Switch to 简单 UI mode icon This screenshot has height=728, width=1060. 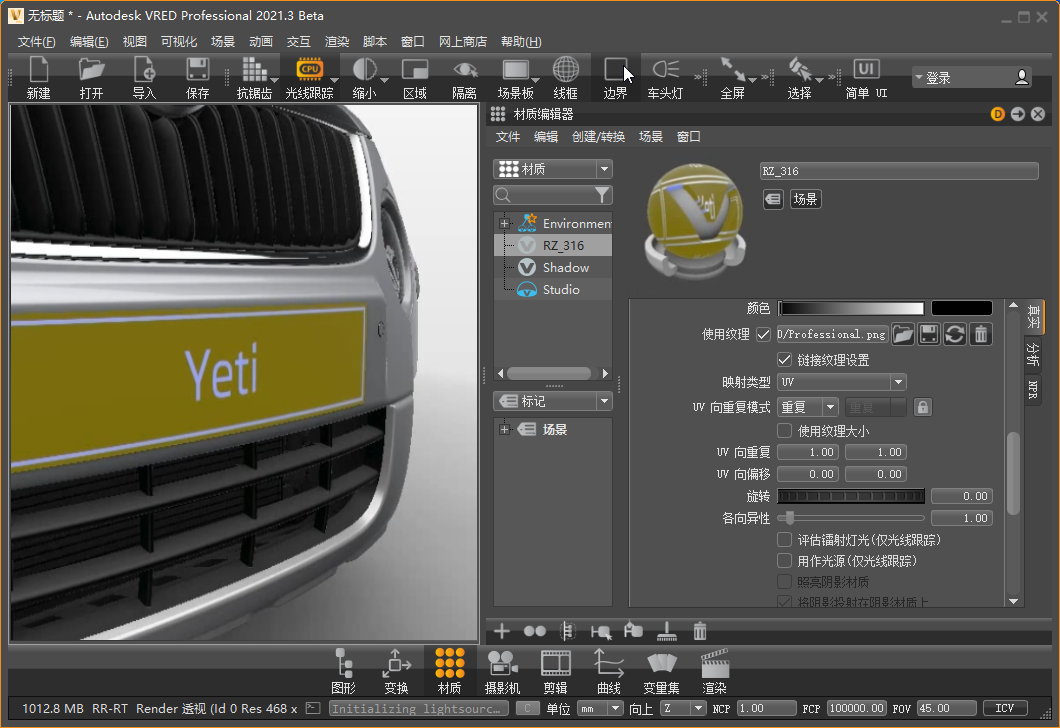click(866, 78)
